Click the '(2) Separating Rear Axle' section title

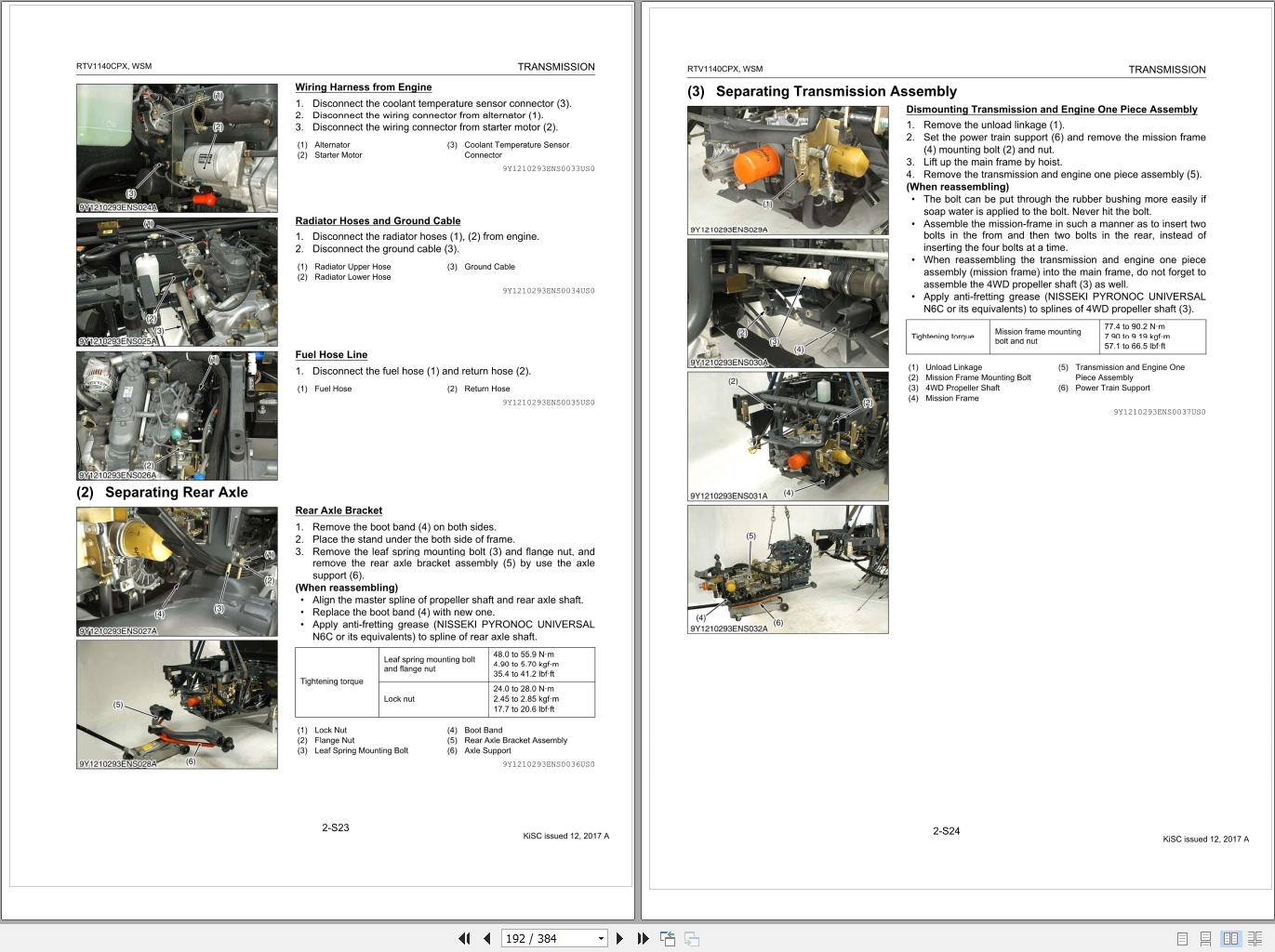[x=162, y=493]
